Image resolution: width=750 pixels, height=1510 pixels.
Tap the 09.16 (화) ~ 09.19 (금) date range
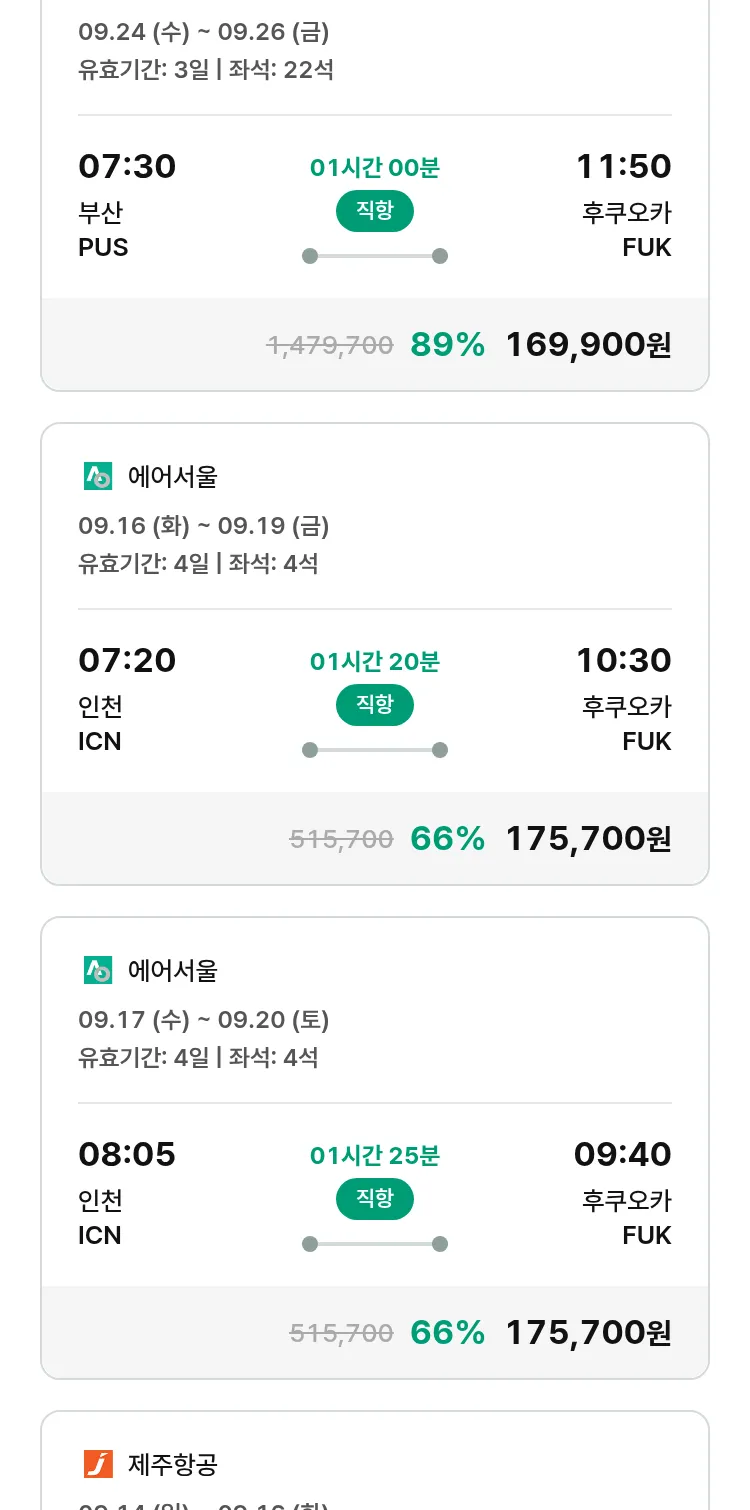(204, 526)
